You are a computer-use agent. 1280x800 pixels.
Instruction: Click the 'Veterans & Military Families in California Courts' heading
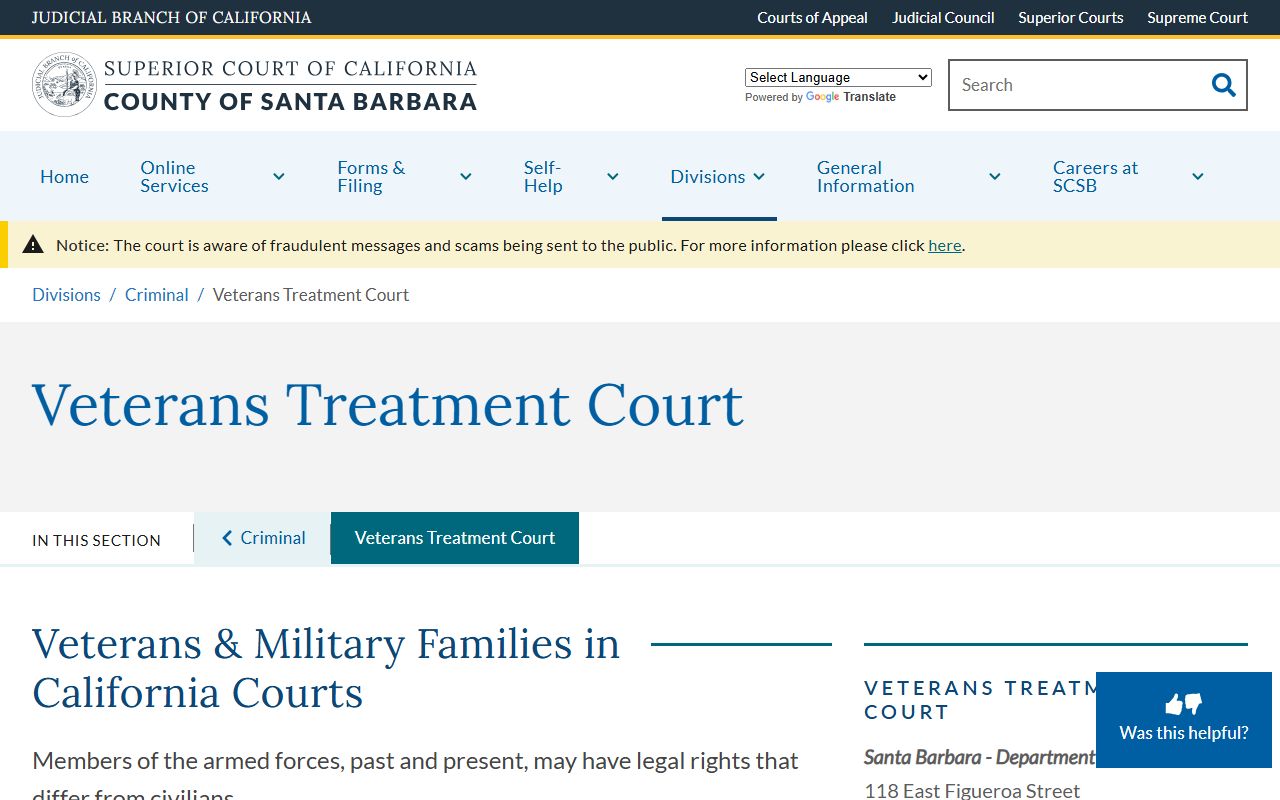pos(326,668)
